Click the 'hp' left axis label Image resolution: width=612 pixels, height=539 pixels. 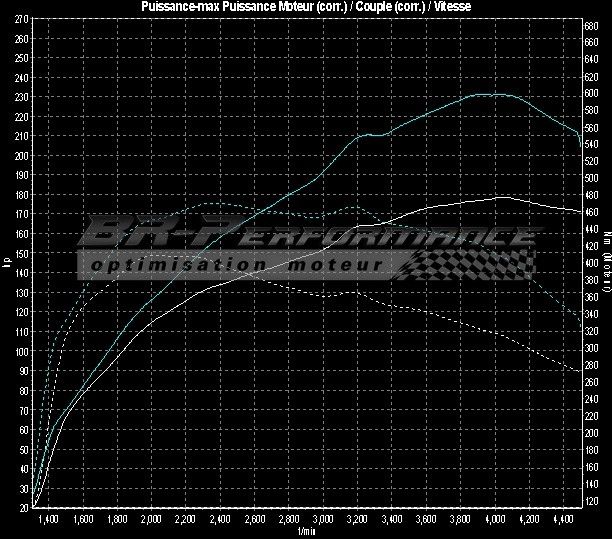click(6, 264)
